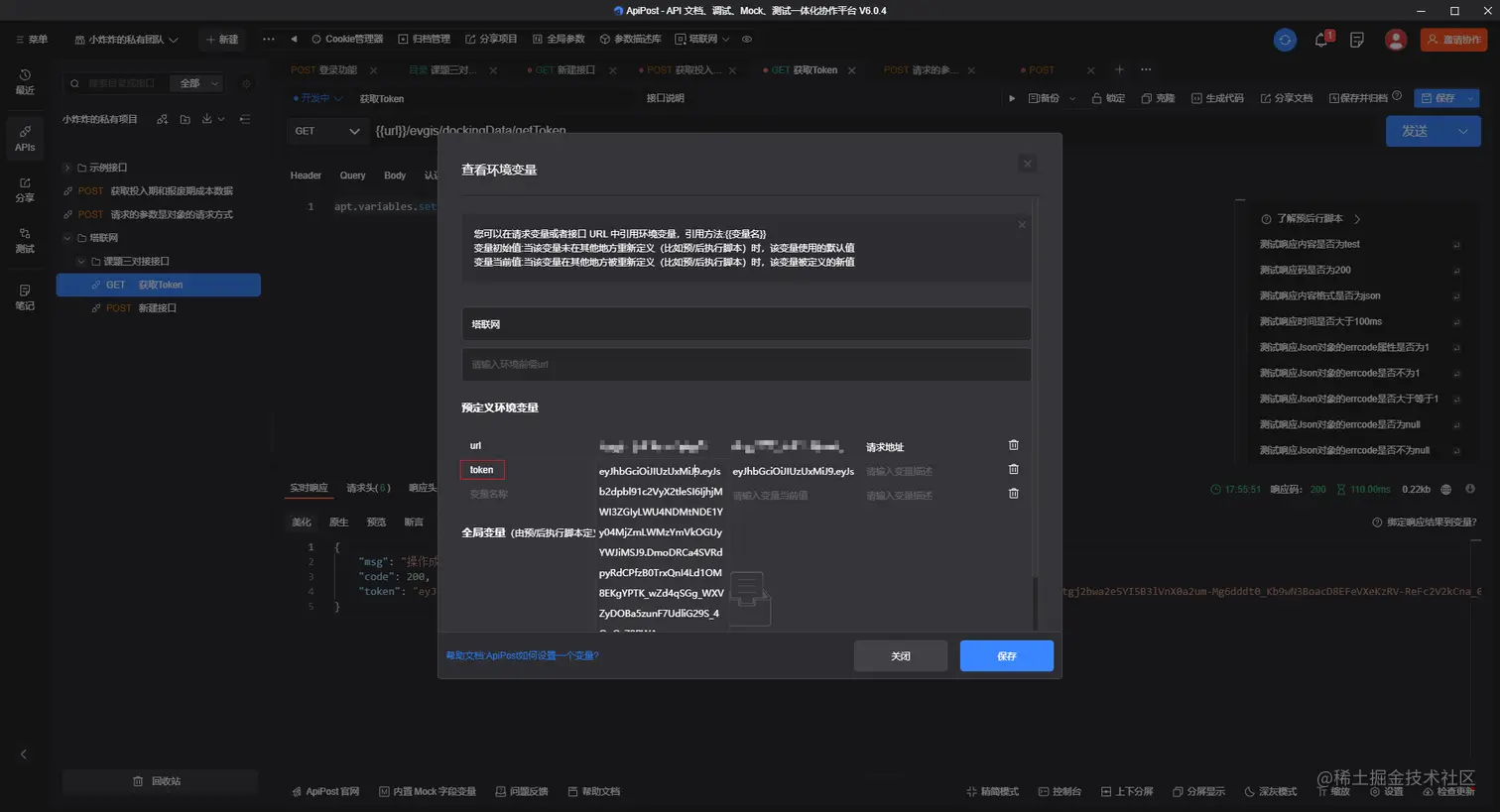Collapse the left sidebar with the arrow
The width and height of the screenshot is (1500, 812).
click(24, 754)
